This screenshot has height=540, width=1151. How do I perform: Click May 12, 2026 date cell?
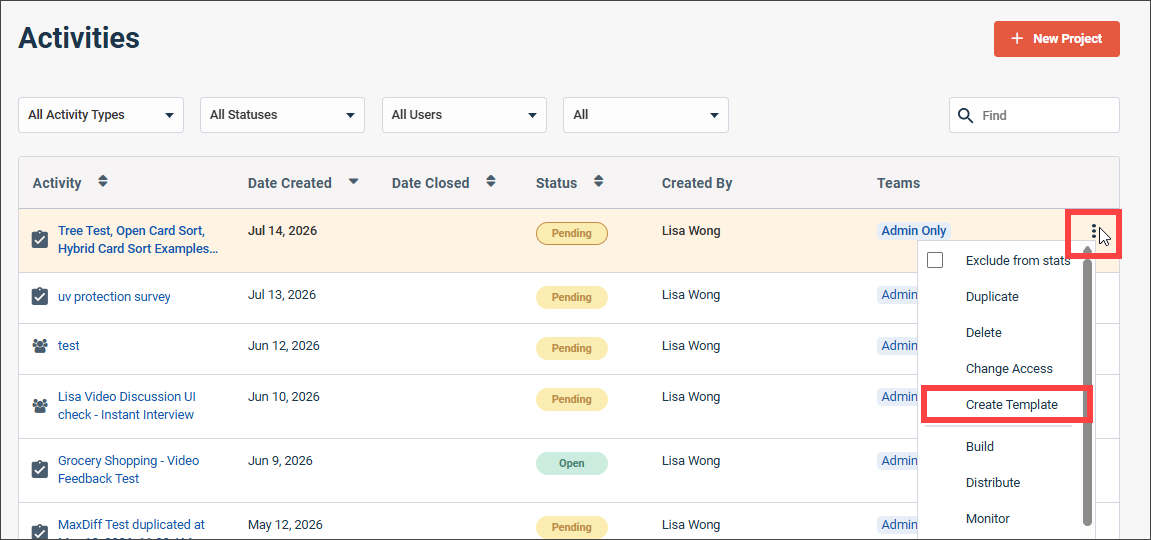click(x=285, y=525)
